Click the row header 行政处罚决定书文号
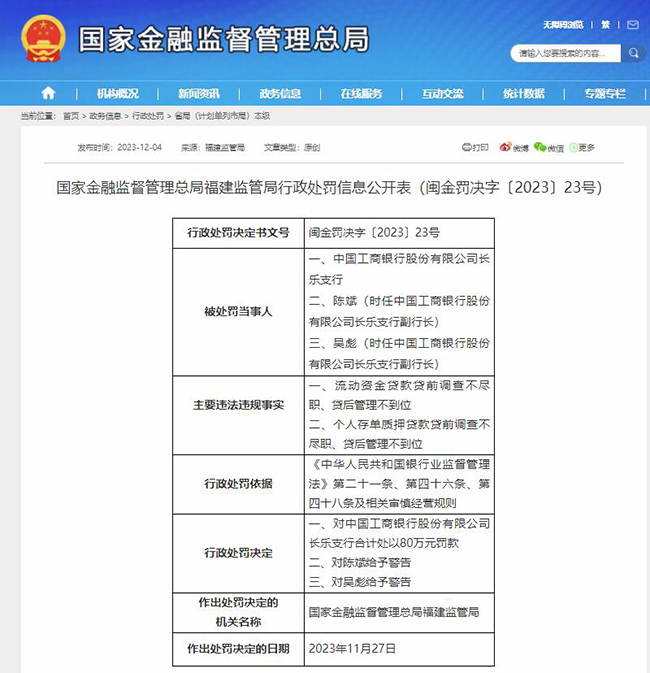Viewport: 650px width, 673px height. point(238,233)
